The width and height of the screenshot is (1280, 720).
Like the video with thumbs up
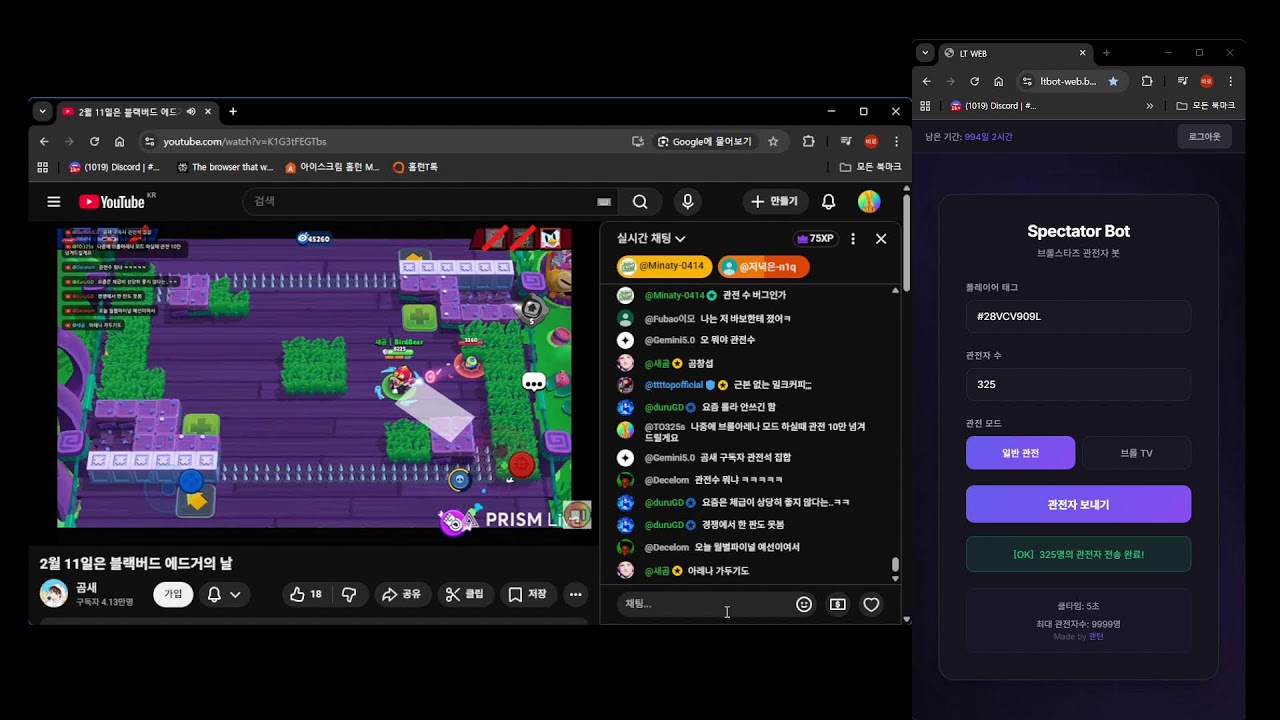coord(306,594)
